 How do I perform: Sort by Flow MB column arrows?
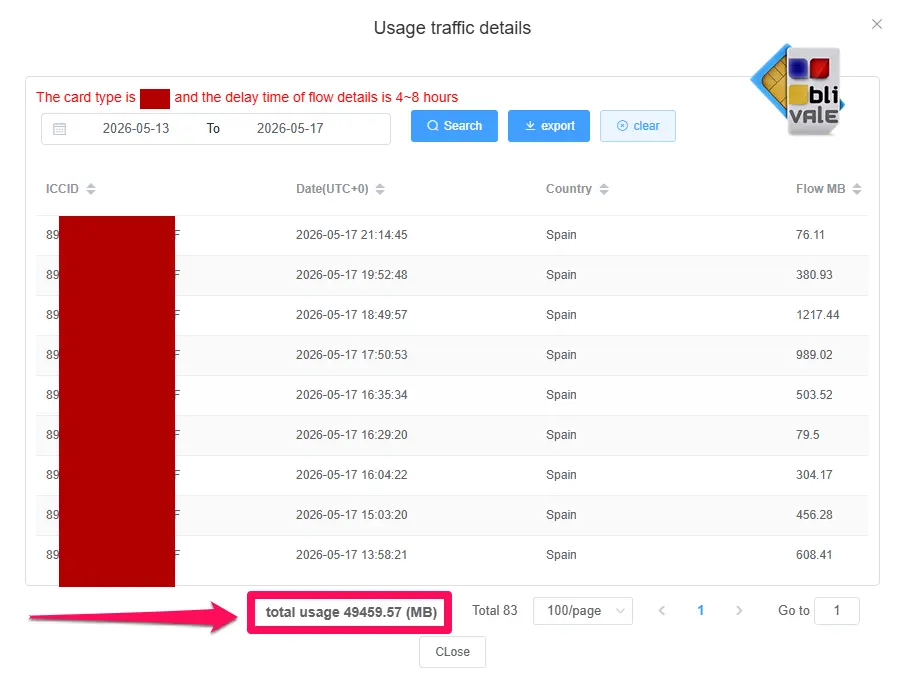(x=857, y=189)
